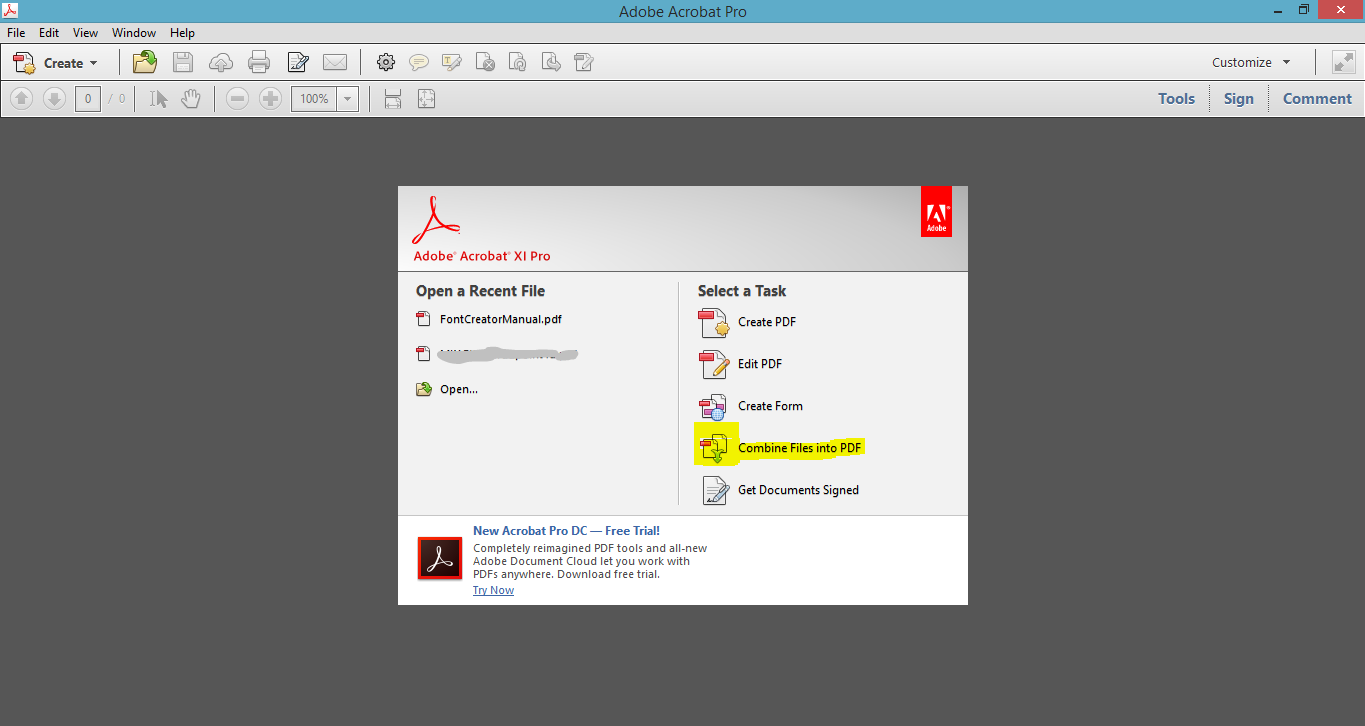Image resolution: width=1365 pixels, height=726 pixels.
Task: Open a file using the folder icon
Action: (145, 62)
